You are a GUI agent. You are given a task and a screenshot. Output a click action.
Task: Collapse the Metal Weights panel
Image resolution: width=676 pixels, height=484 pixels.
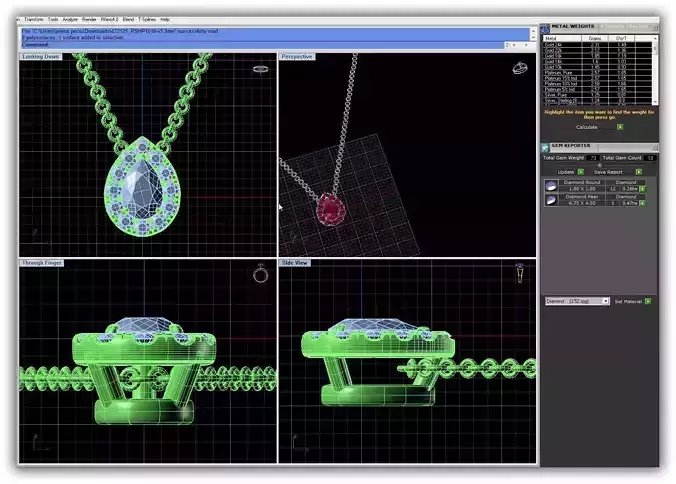655,28
